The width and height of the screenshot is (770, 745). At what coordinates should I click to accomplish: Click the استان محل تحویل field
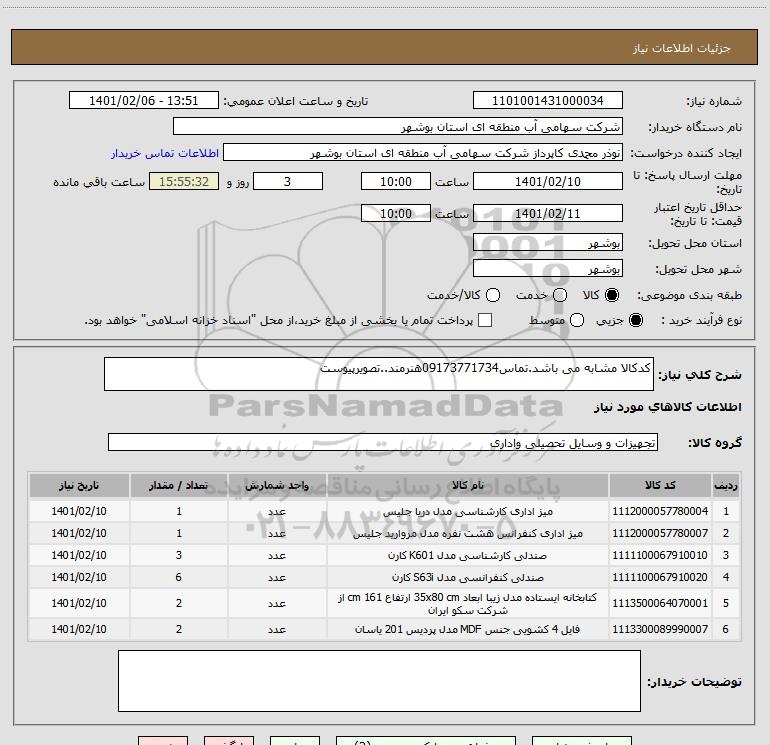click(x=548, y=243)
